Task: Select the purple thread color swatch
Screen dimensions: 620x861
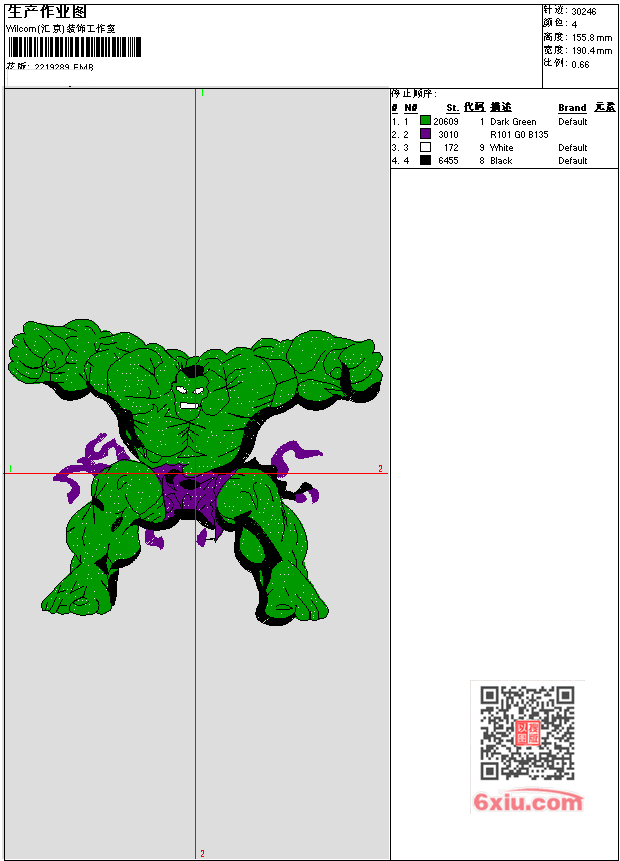Action: [425, 133]
